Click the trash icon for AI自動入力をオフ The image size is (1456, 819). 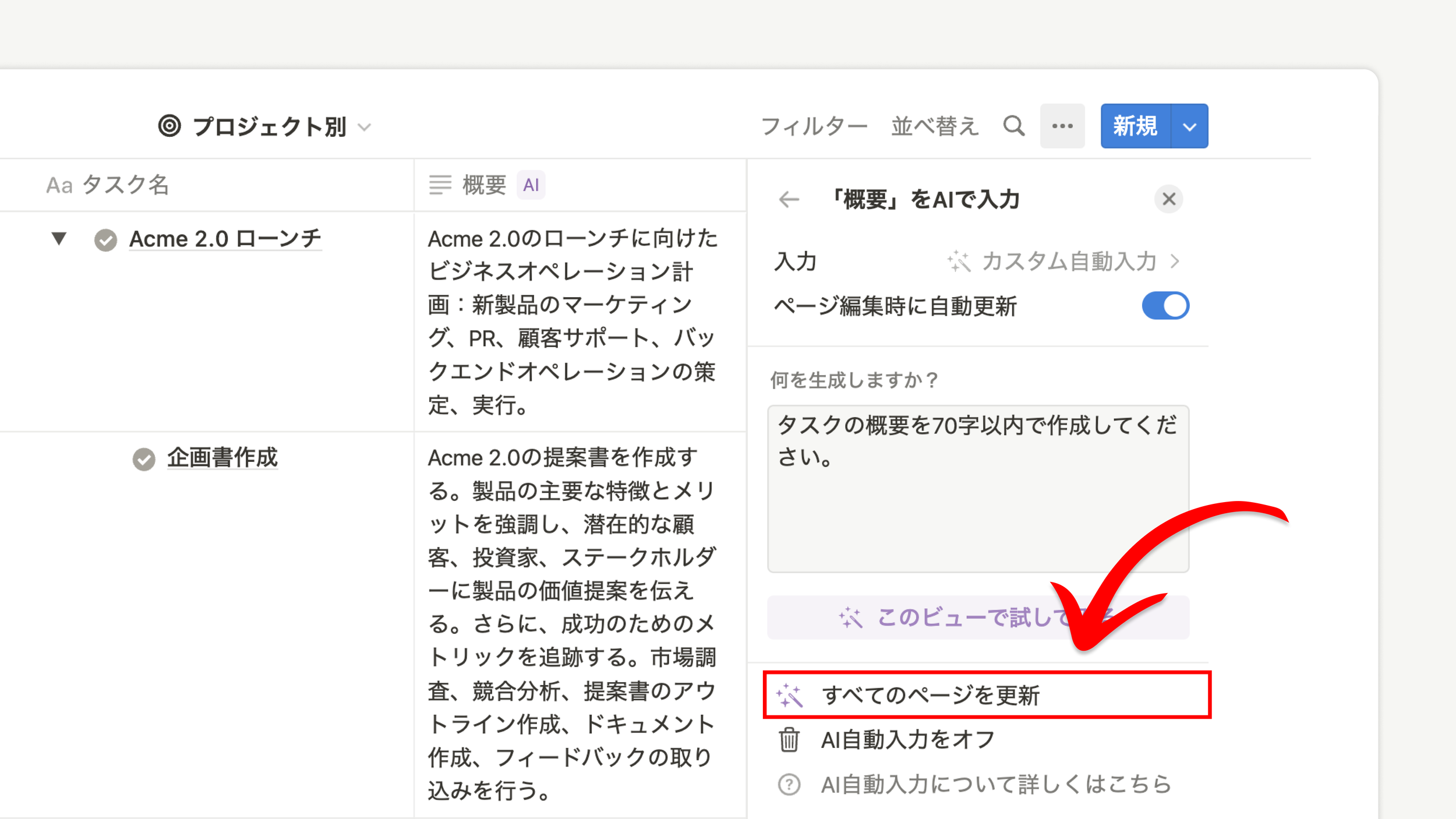pos(789,740)
